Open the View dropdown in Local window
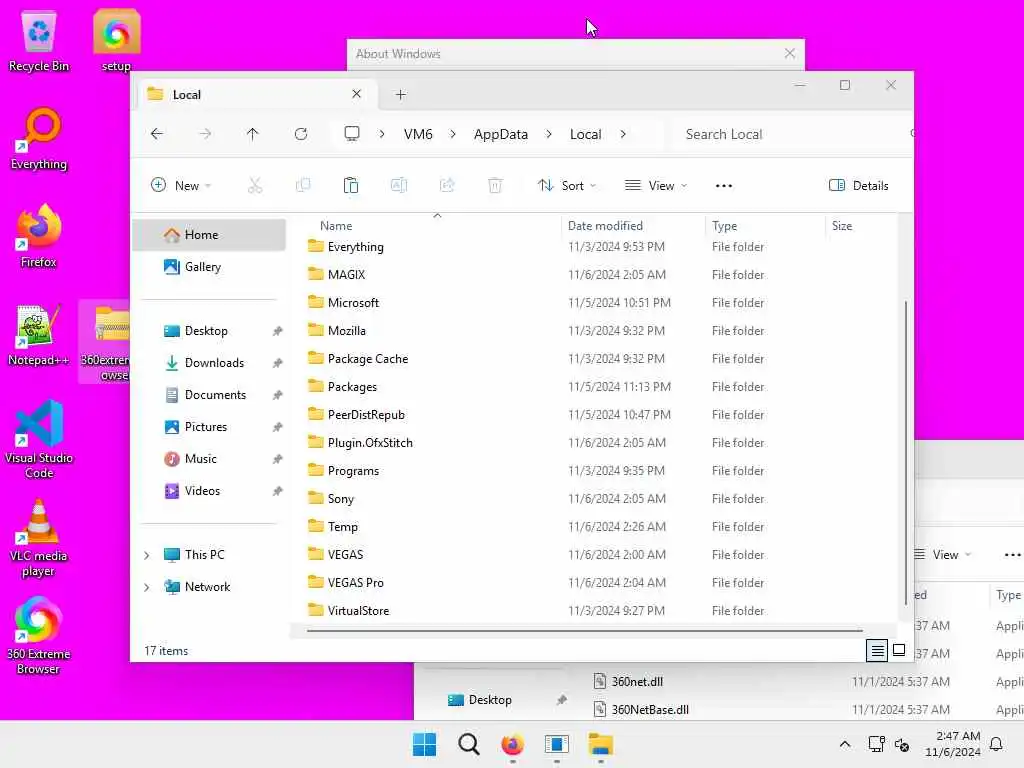This screenshot has width=1024, height=768. pyautogui.click(x=656, y=185)
